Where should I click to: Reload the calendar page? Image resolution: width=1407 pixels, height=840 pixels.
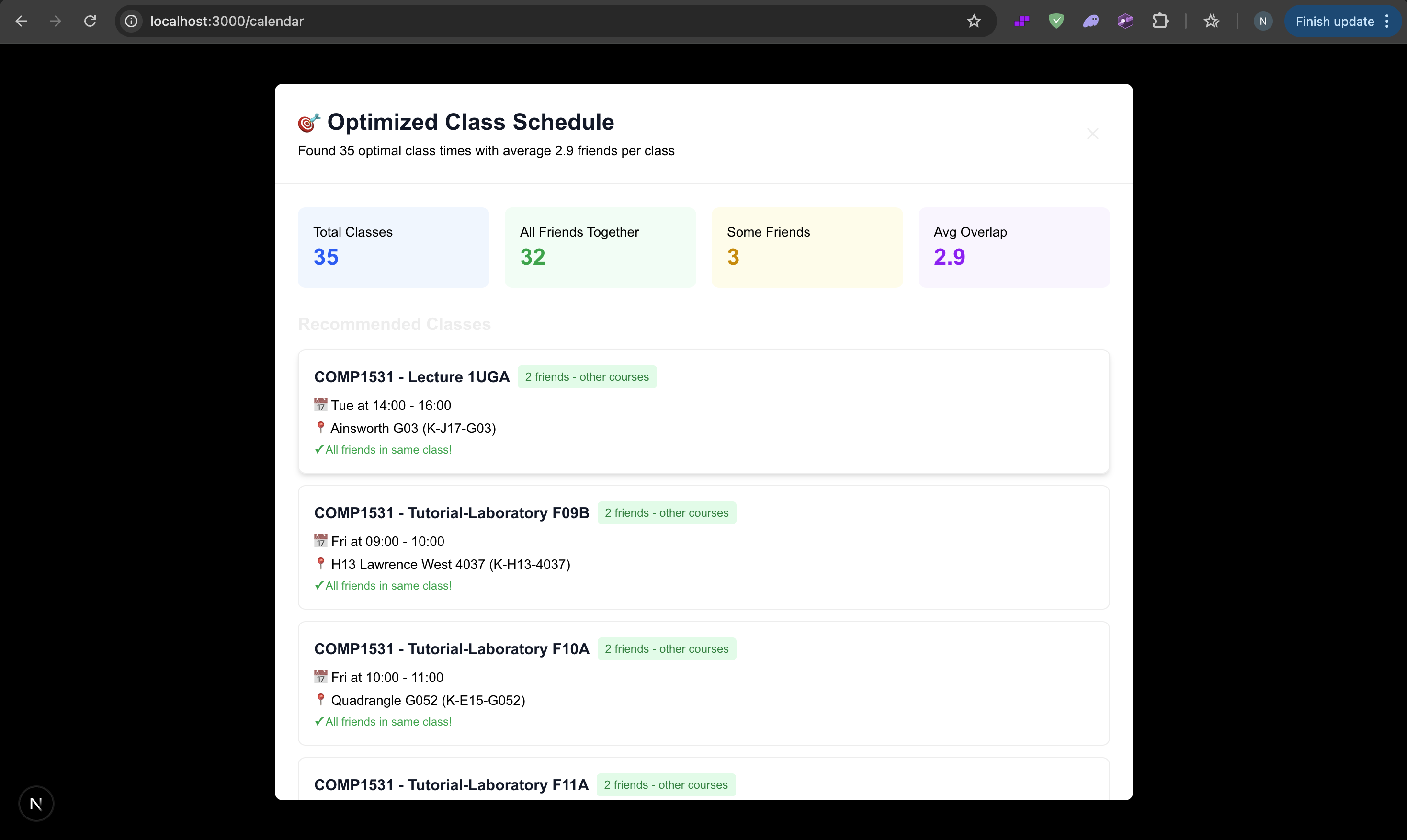pos(90,22)
